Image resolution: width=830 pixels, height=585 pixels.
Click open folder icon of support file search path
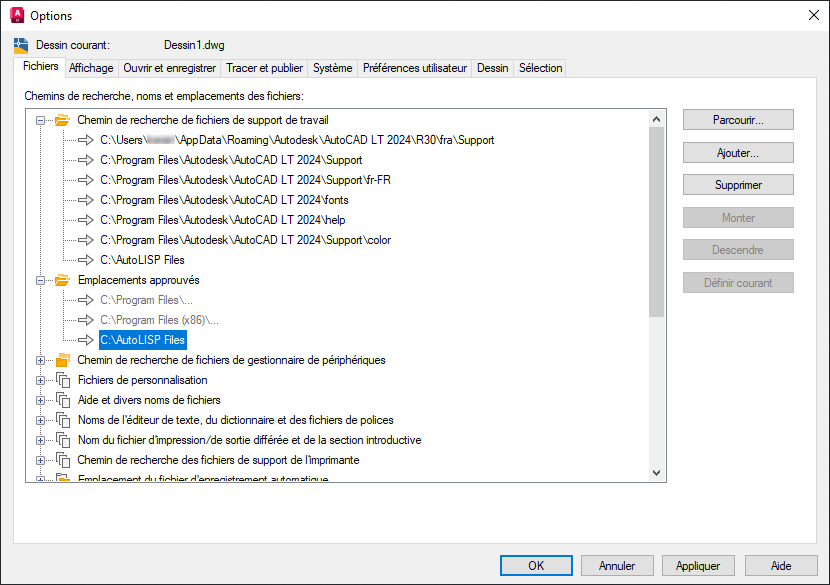tap(62, 120)
